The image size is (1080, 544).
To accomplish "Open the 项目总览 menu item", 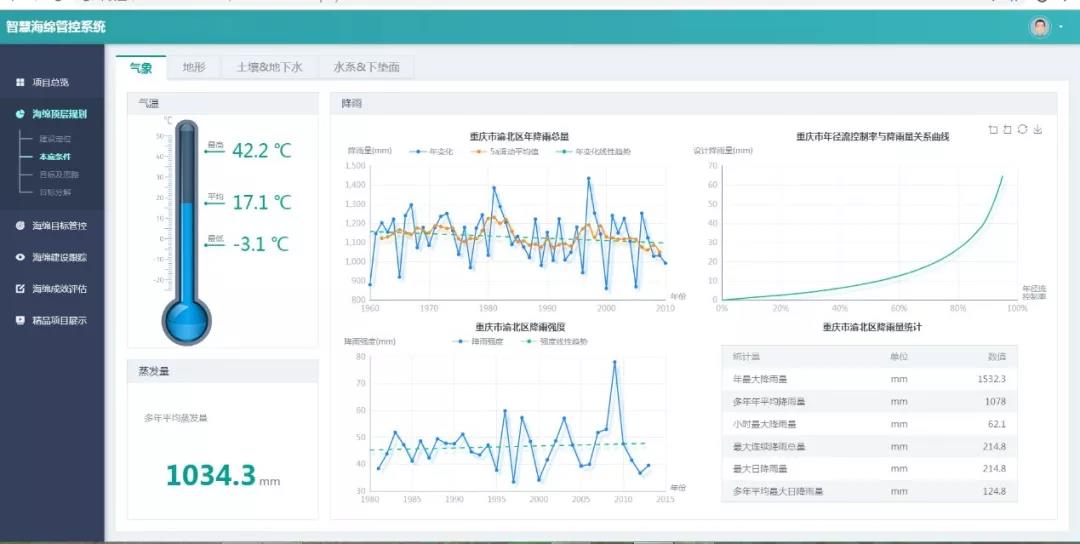I will [52, 83].
